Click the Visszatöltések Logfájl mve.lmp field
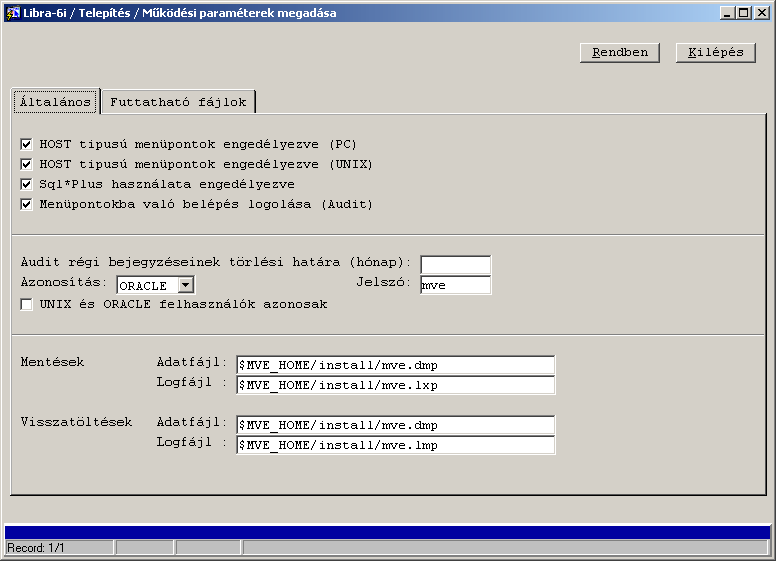The width and height of the screenshot is (776, 561). coord(395,445)
